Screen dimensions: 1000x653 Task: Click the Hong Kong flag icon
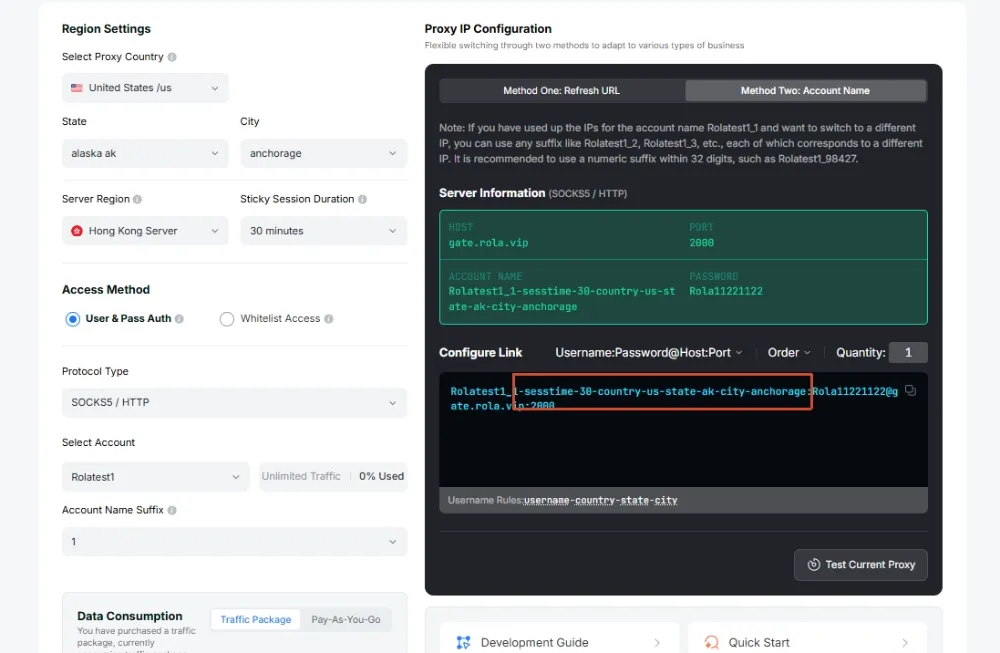click(x=77, y=231)
